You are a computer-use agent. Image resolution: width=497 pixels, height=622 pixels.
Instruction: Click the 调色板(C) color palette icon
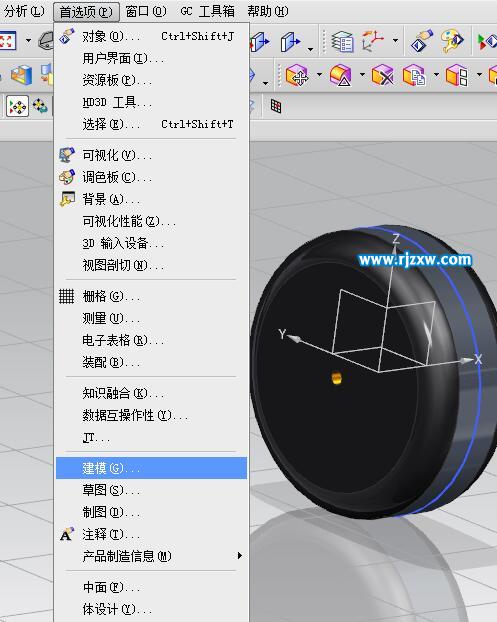click(x=67, y=177)
